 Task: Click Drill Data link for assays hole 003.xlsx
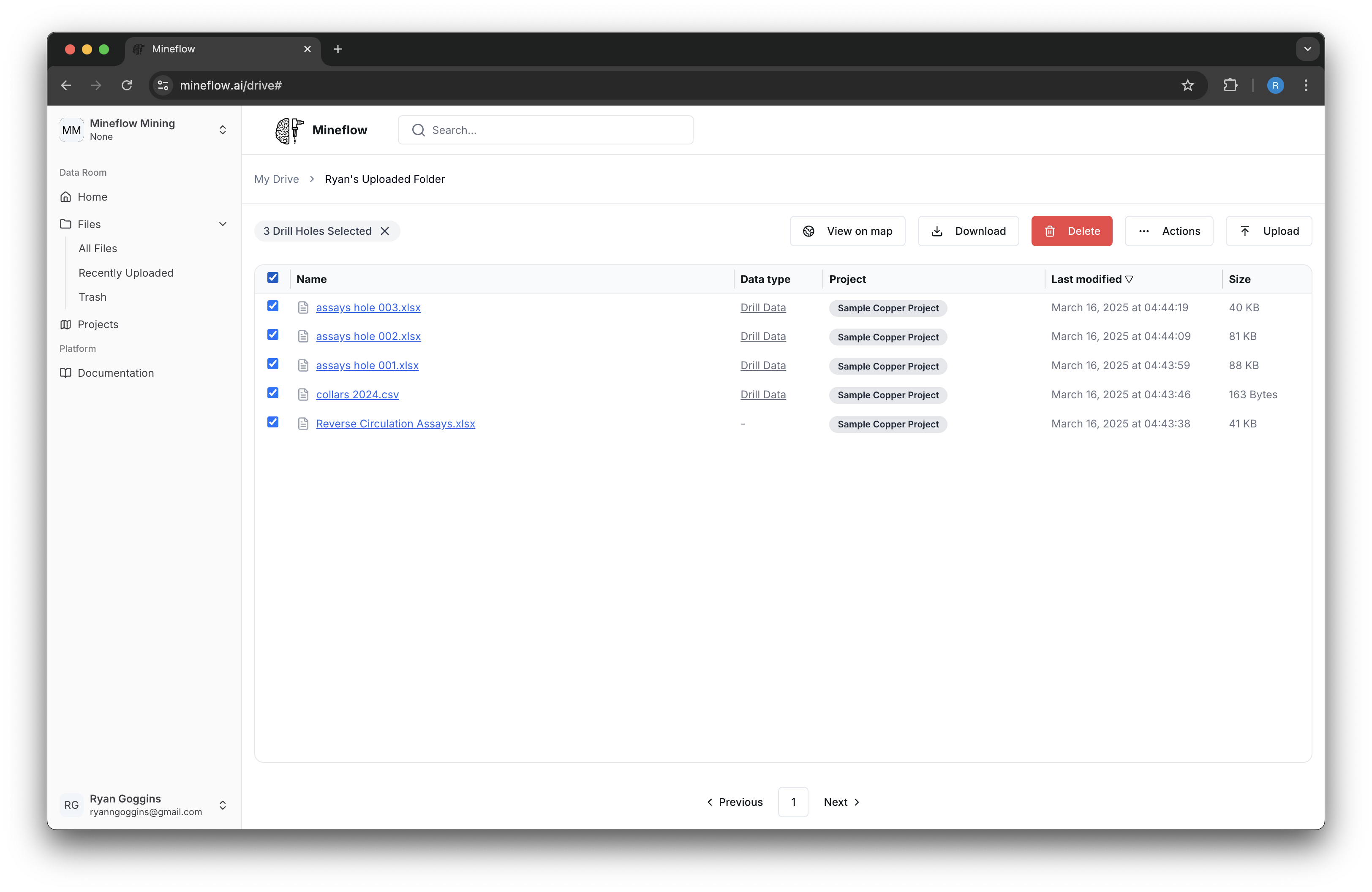click(x=763, y=308)
